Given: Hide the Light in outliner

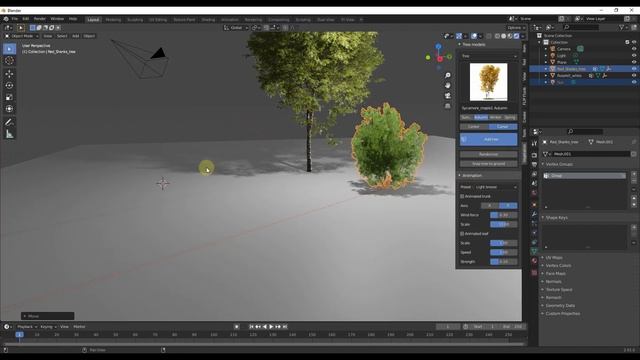Looking at the screenshot, I should click(x=634, y=56).
